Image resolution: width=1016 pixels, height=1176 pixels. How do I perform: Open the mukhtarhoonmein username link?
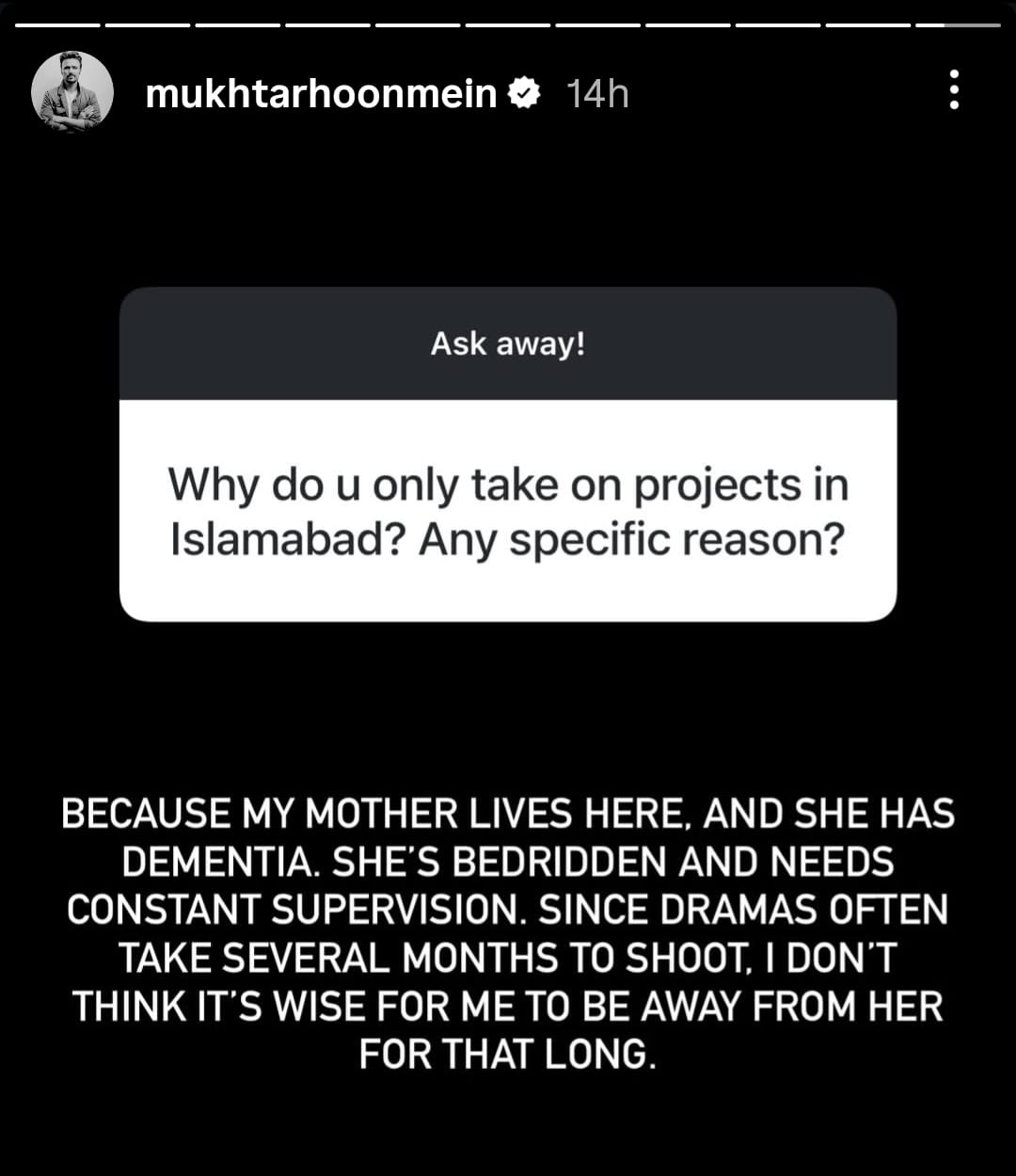coord(321,93)
